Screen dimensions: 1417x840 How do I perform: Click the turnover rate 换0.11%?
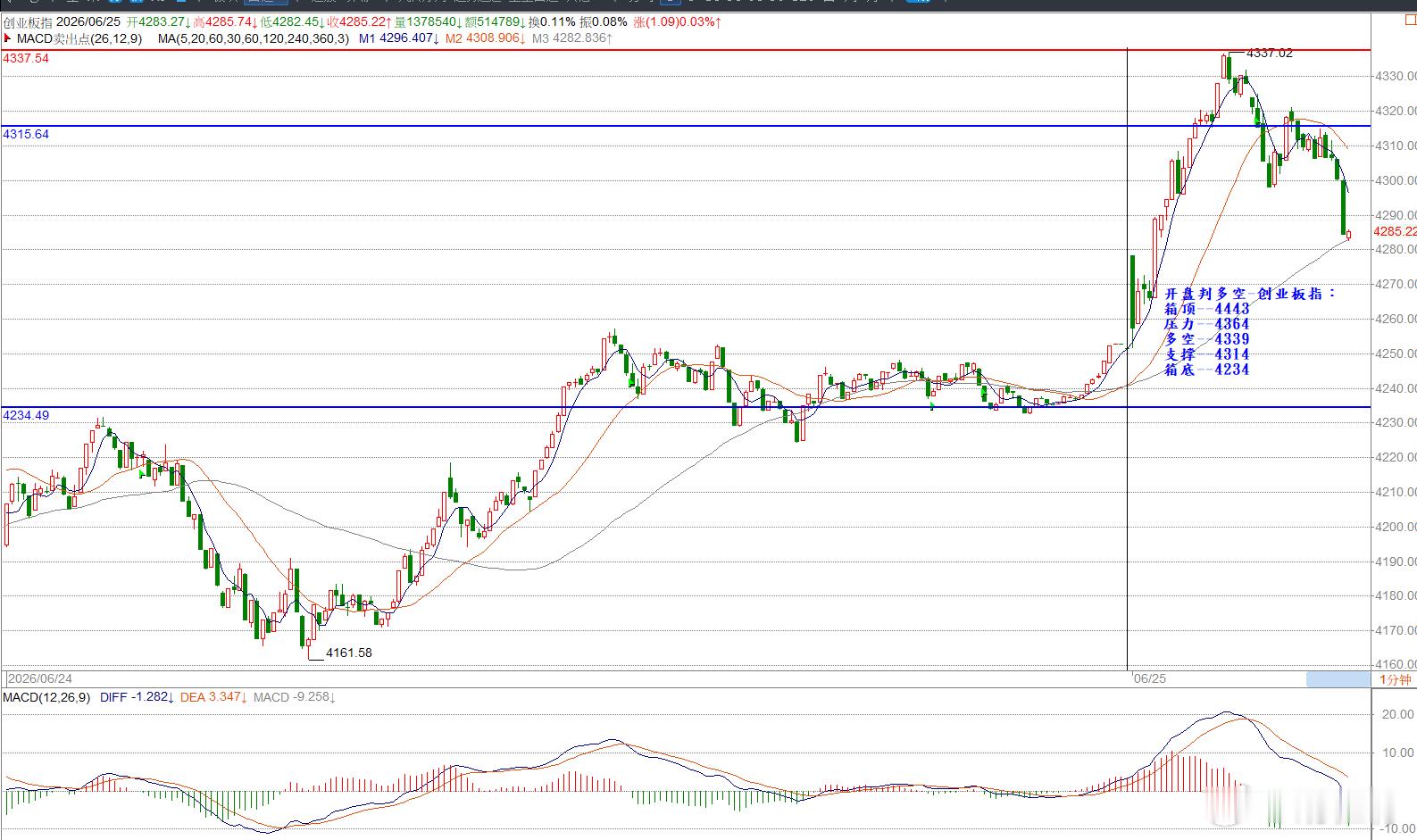point(552,21)
